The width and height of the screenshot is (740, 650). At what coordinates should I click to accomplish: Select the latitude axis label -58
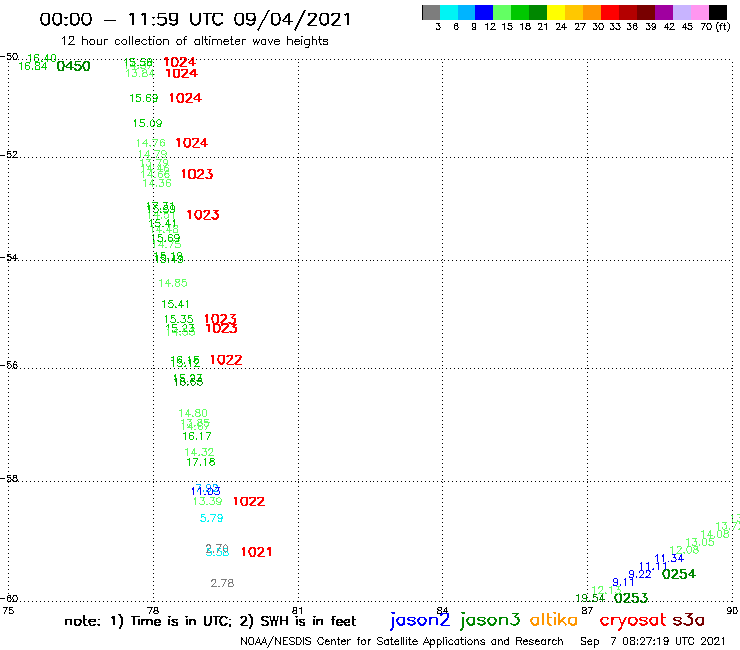pos(9,479)
